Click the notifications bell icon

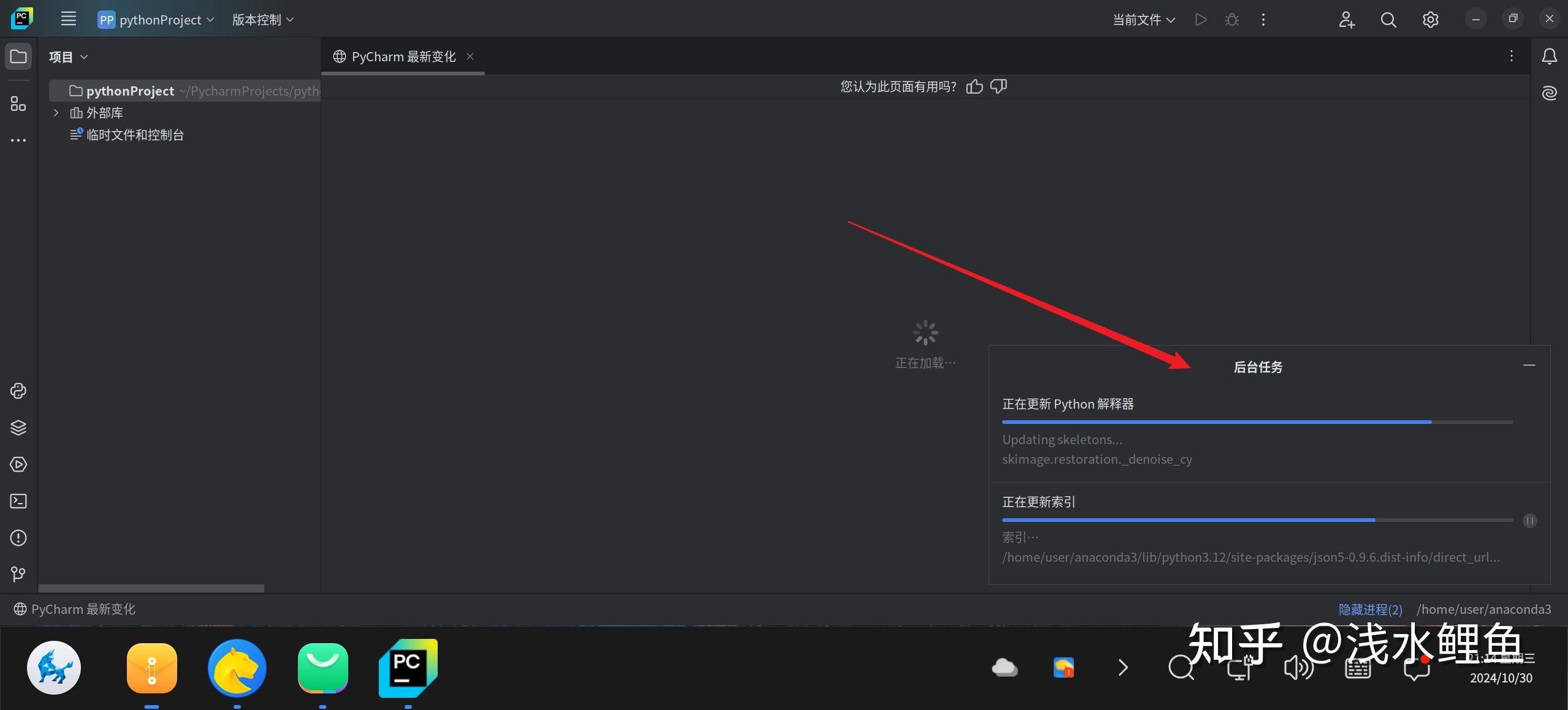coord(1550,56)
